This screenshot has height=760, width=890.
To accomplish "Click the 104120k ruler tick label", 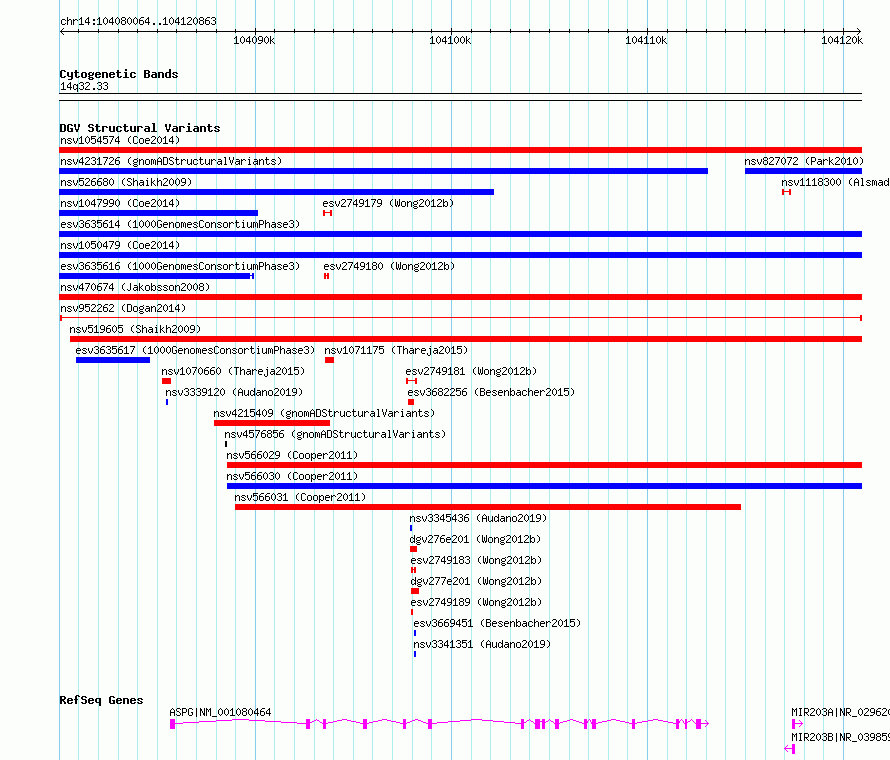I will (x=842, y=40).
